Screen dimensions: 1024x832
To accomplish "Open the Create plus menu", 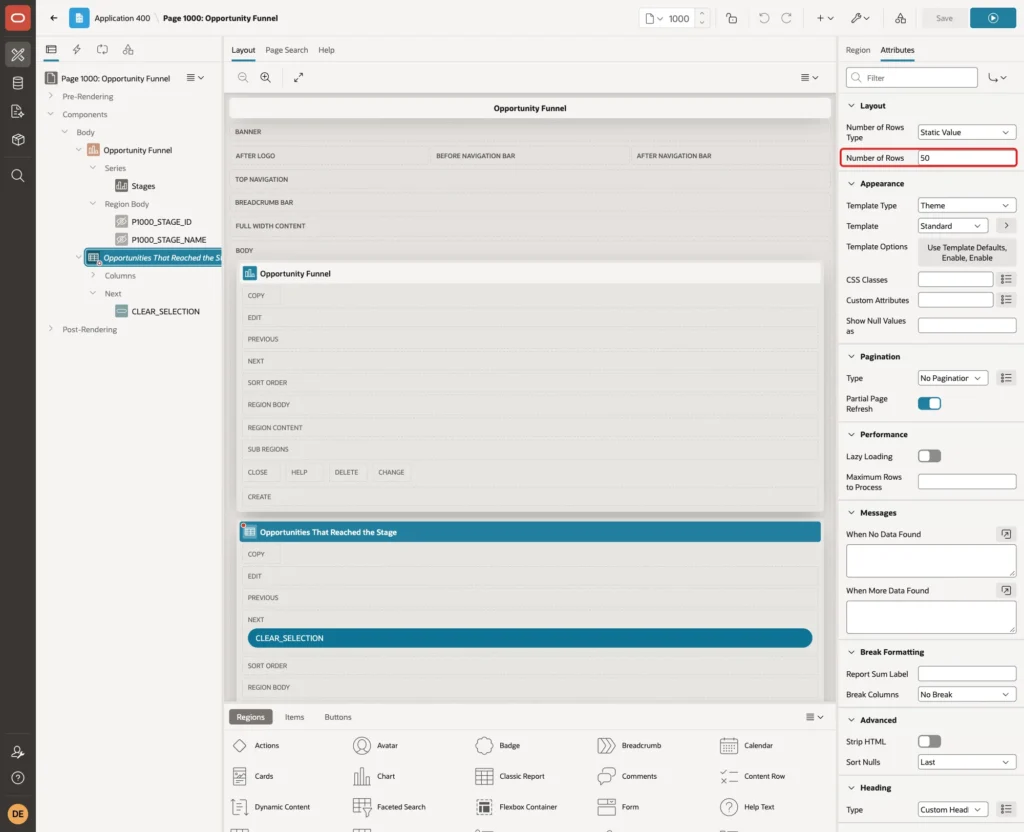I will [825, 18].
